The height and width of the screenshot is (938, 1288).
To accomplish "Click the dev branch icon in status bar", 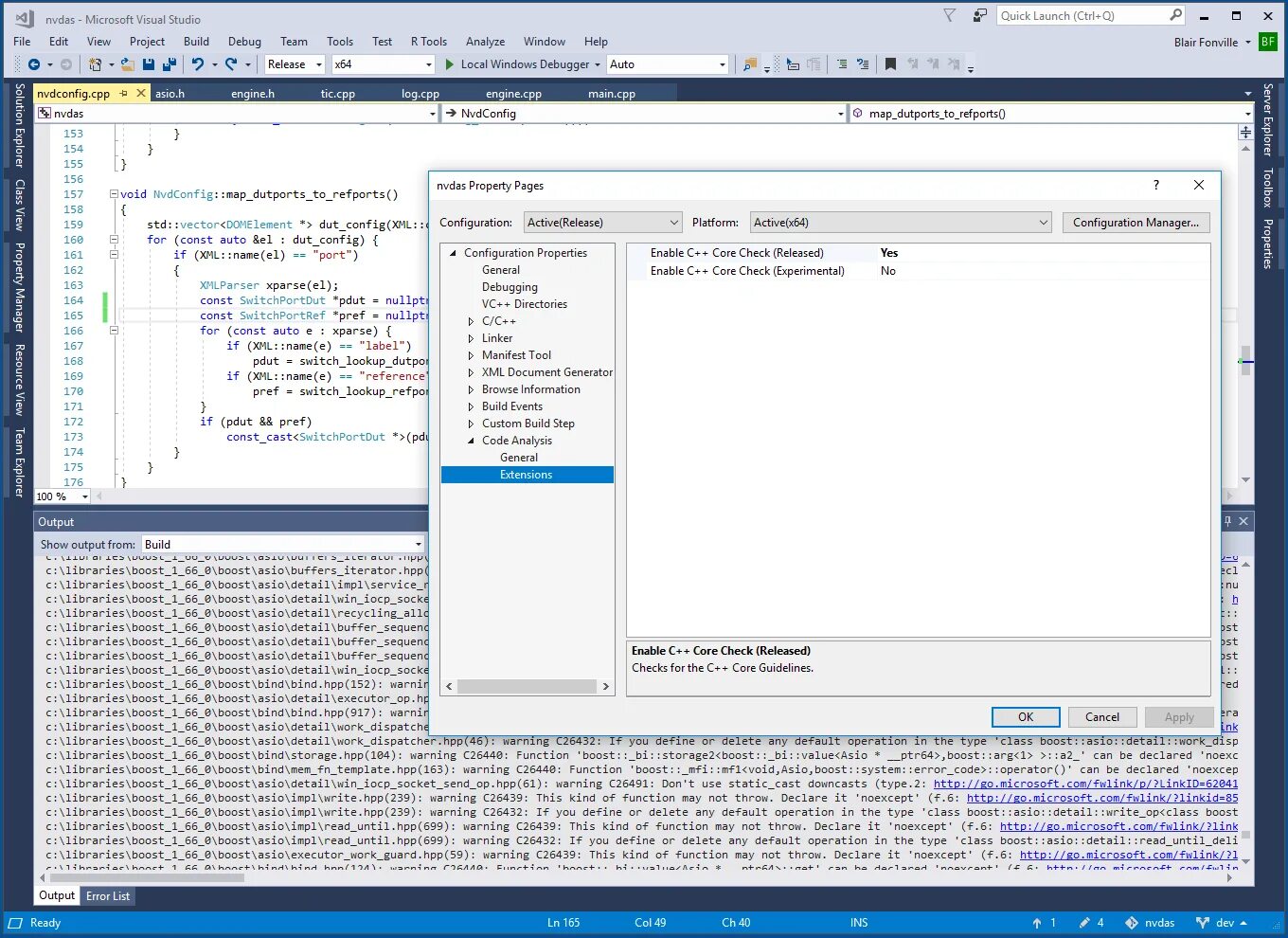I will (1203, 923).
